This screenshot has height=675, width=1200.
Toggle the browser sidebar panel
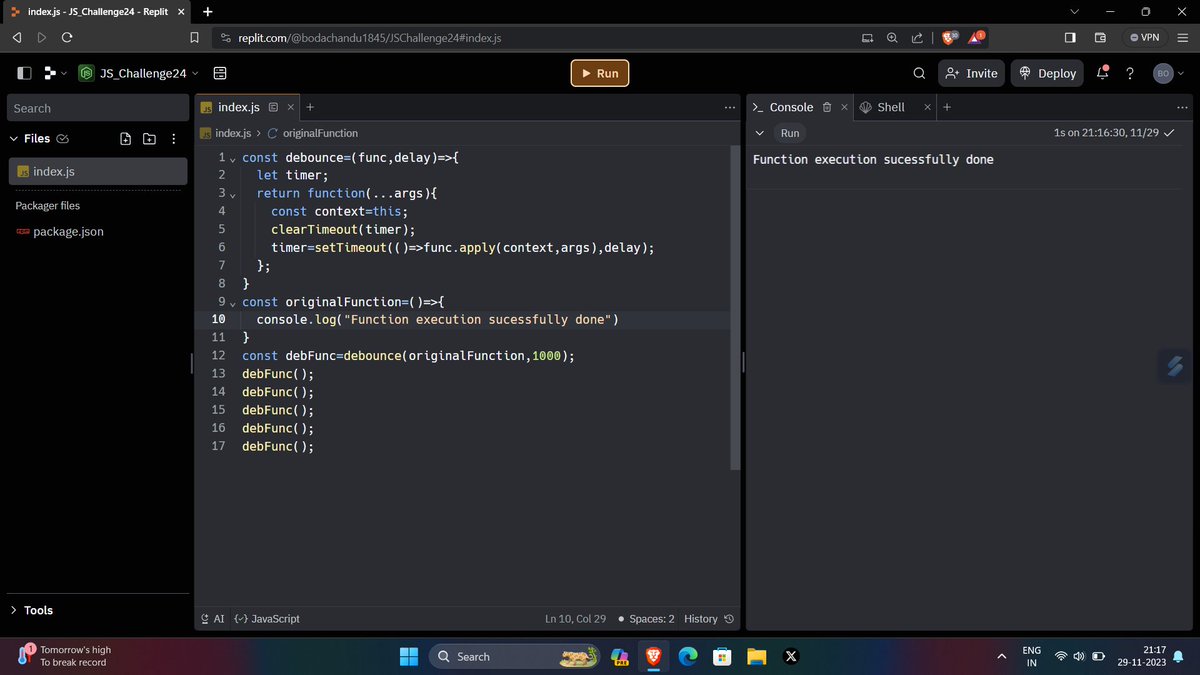coord(1070,38)
